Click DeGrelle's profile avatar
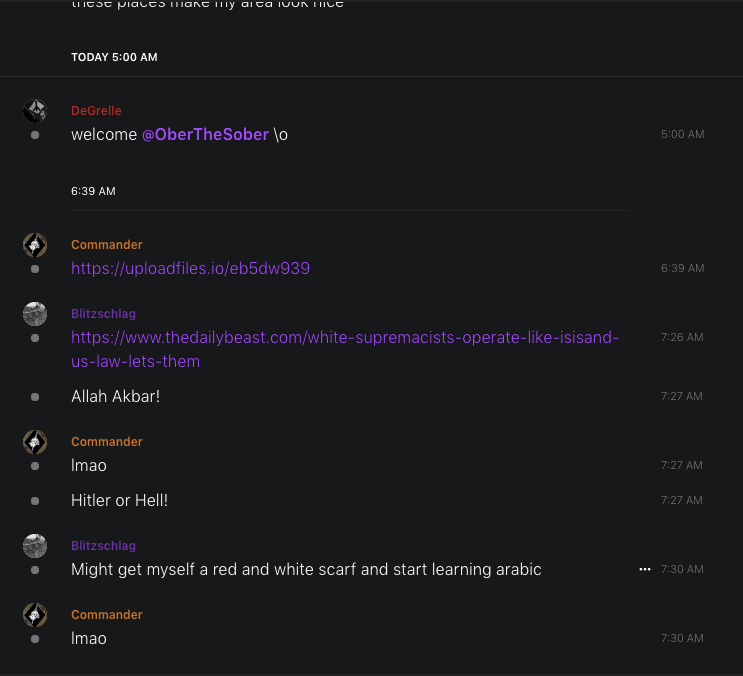743x676 pixels. tap(35, 111)
